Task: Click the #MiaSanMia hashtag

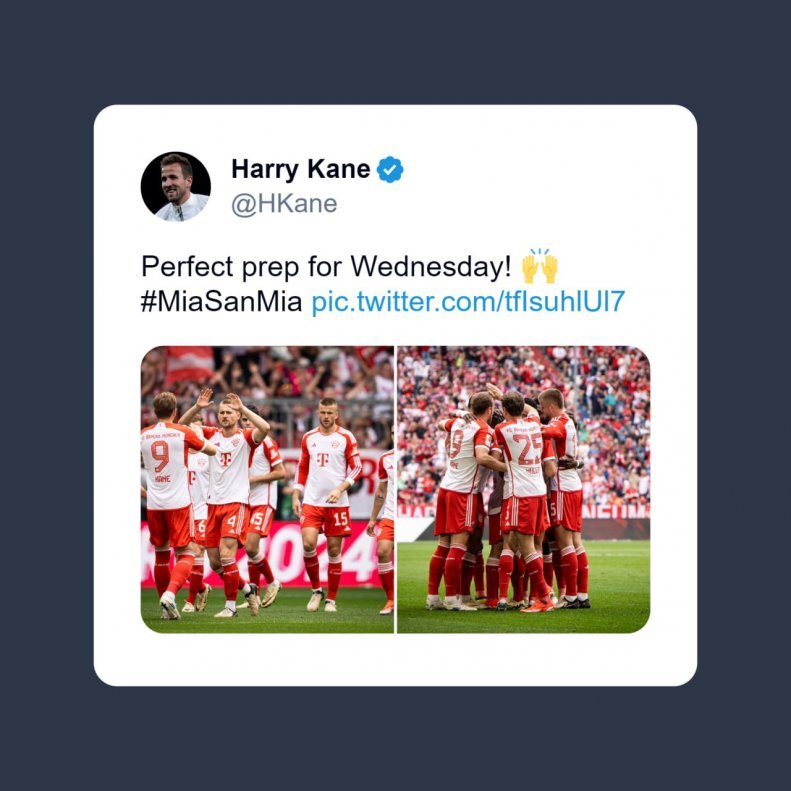Action: [221, 302]
